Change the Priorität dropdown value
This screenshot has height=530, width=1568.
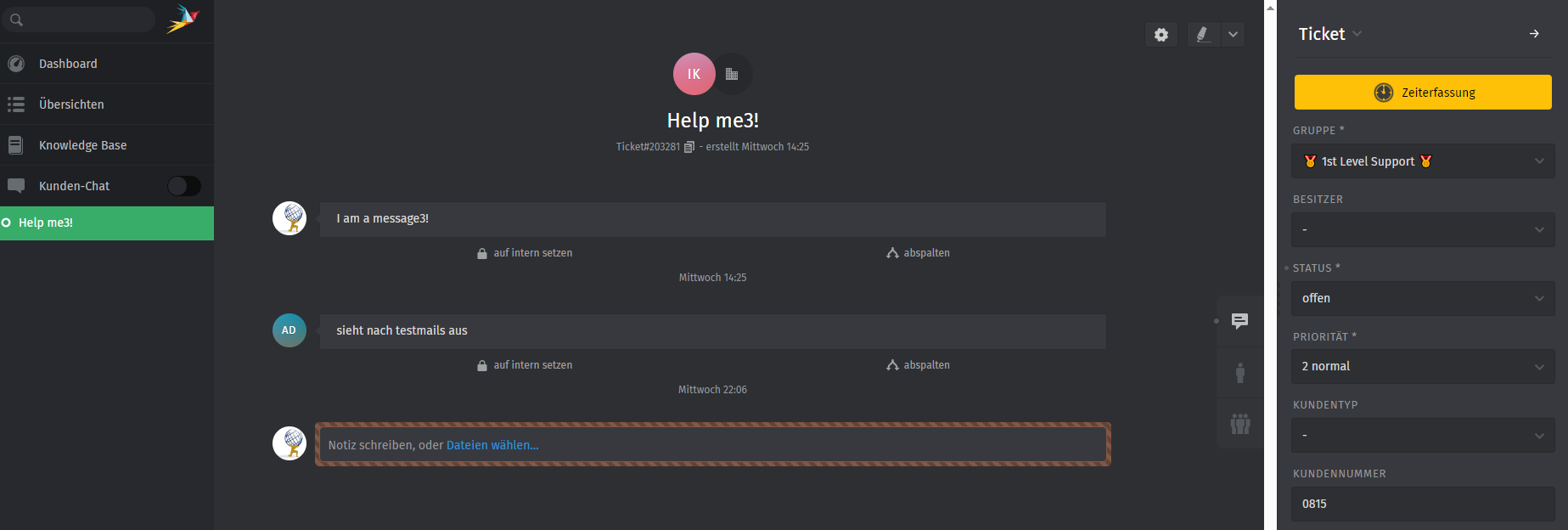(1423, 366)
